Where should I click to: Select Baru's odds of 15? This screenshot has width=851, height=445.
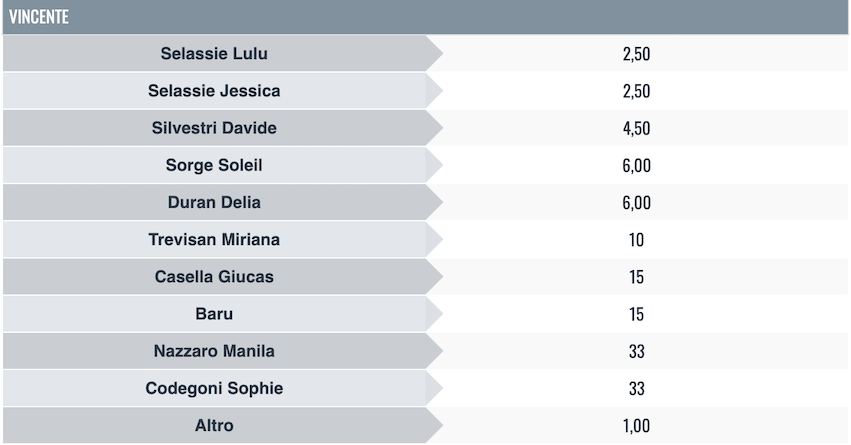[x=636, y=314]
